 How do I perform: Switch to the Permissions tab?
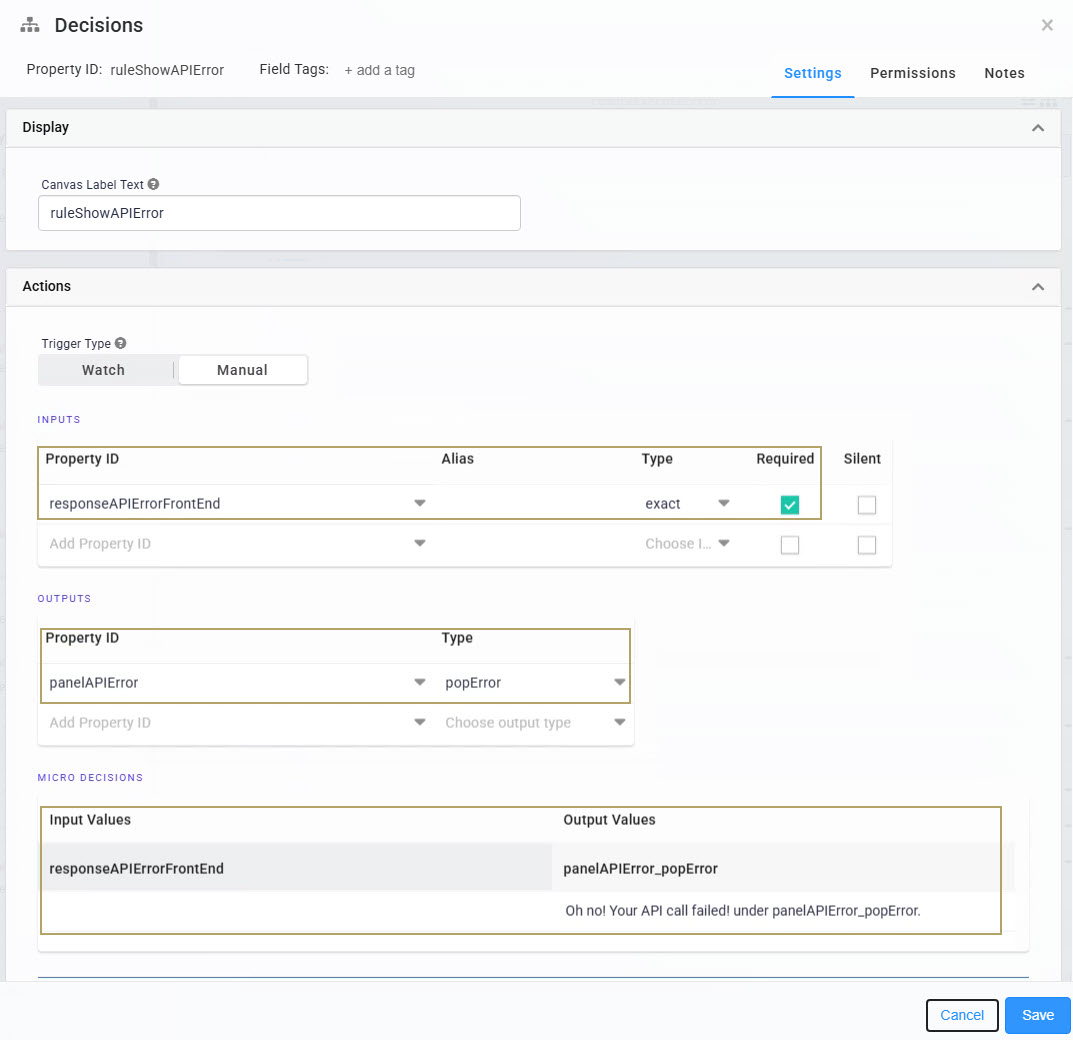912,73
